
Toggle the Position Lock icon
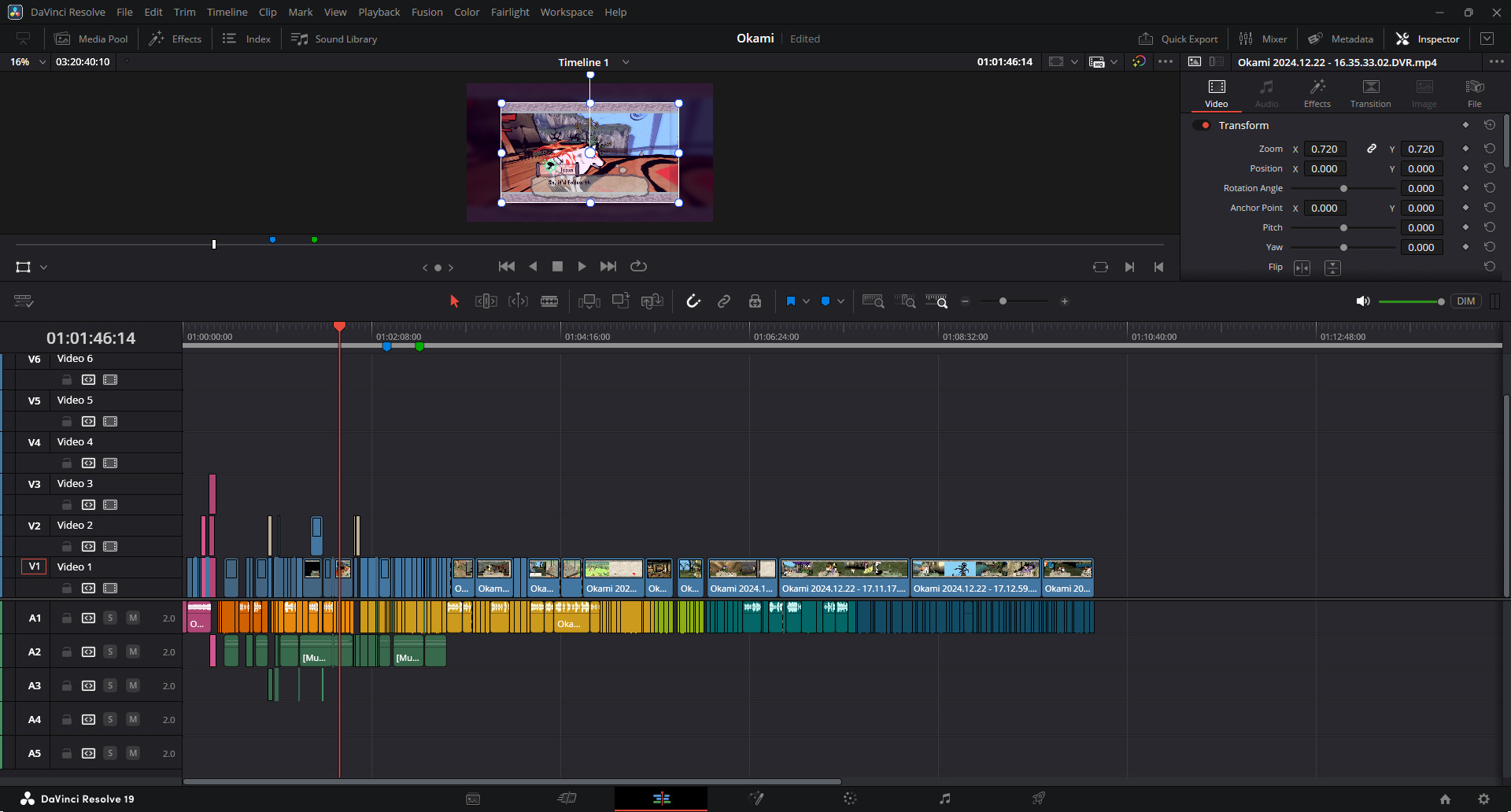pyautogui.click(x=755, y=301)
